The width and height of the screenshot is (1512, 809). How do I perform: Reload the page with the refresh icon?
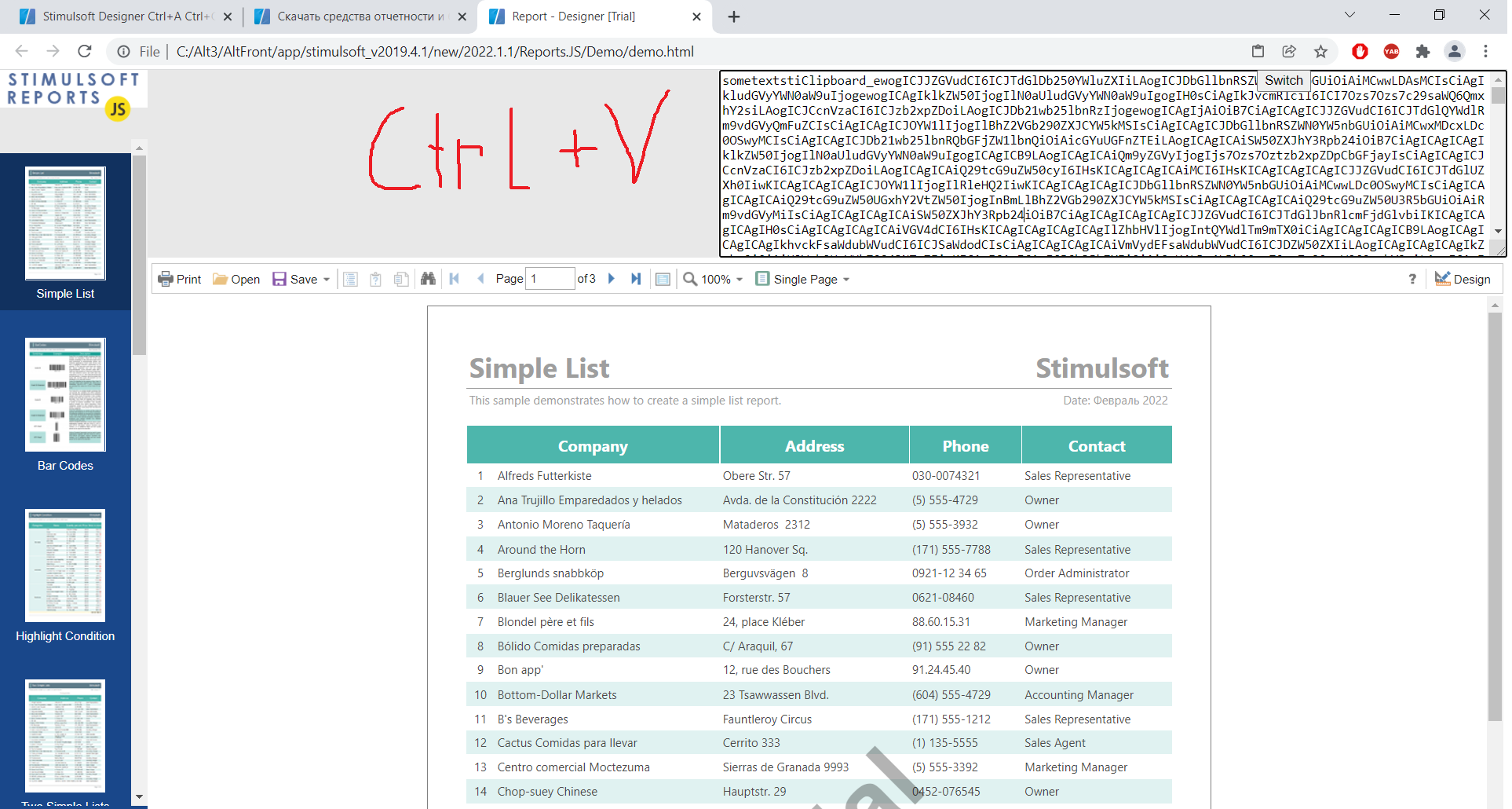coord(85,51)
